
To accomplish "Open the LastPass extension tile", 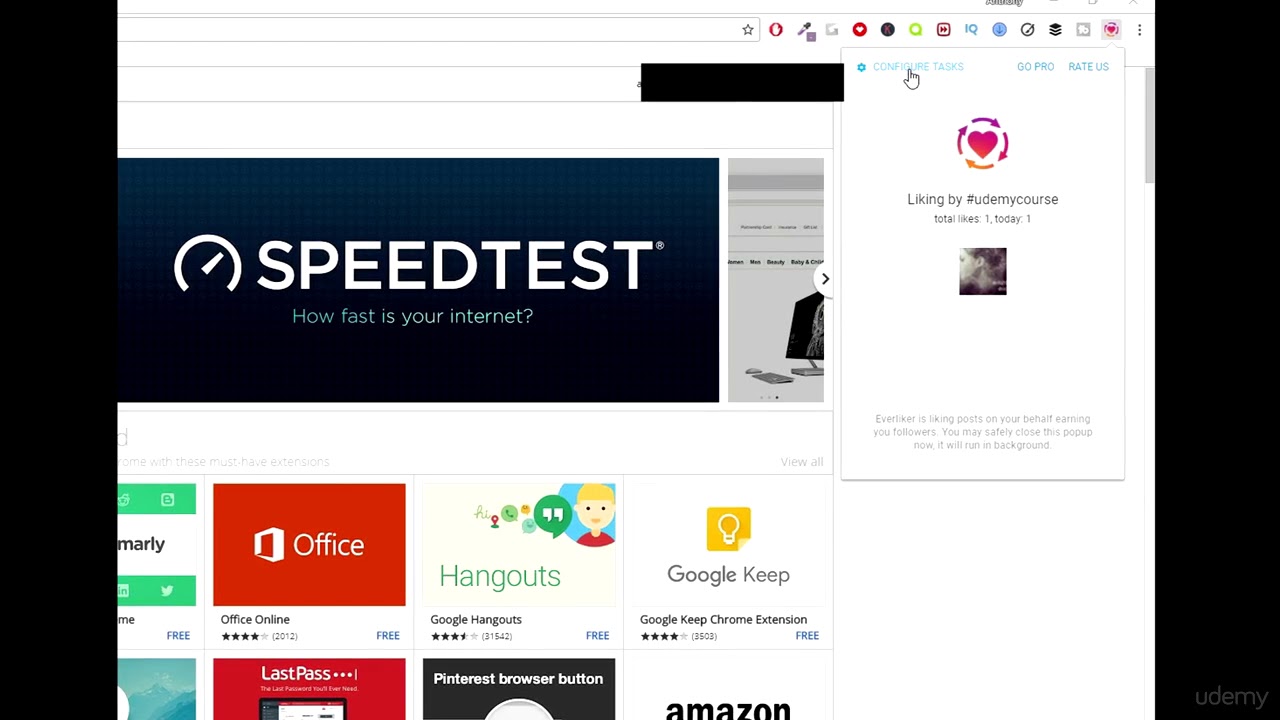I will (x=309, y=689).
